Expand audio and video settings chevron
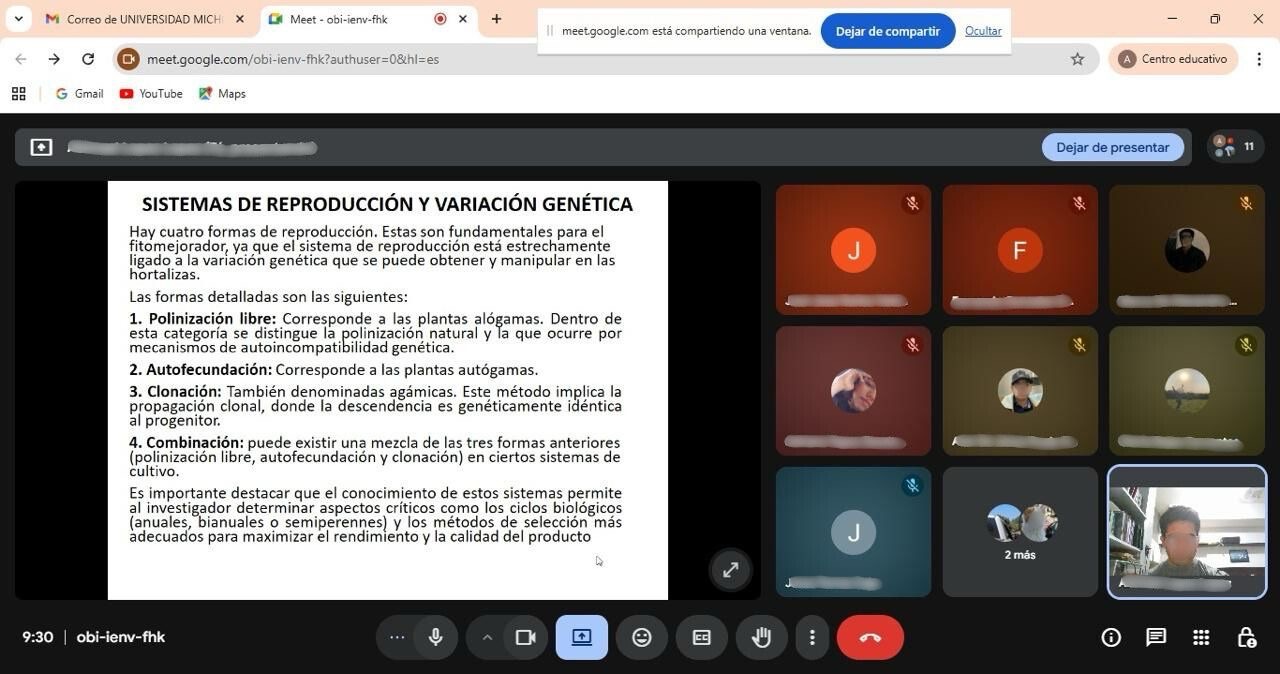The width and height of the screenshot is (1280, 674). [x=487, y=637]
